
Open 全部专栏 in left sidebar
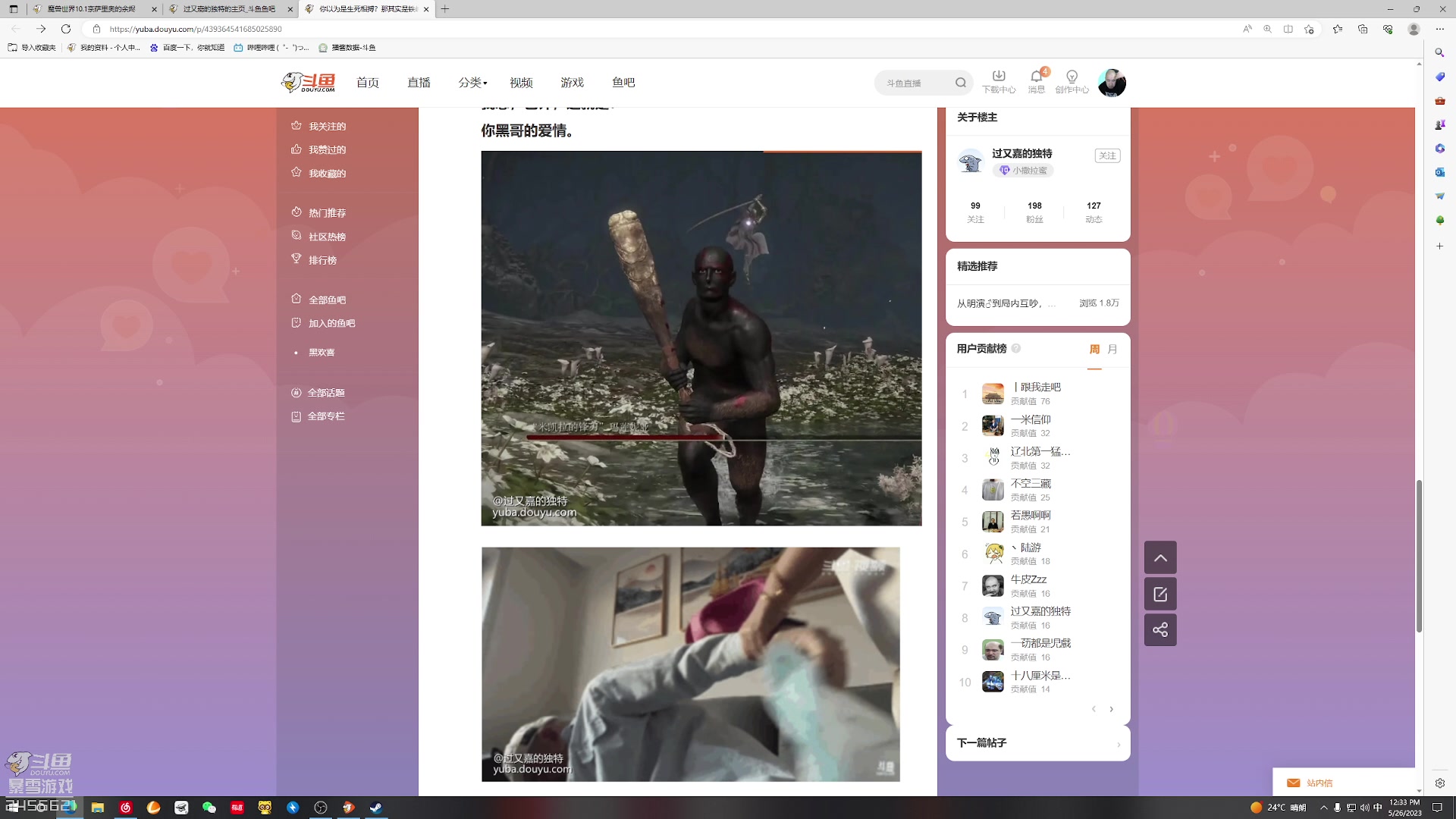pyautogui.click(x=318, y=416)
